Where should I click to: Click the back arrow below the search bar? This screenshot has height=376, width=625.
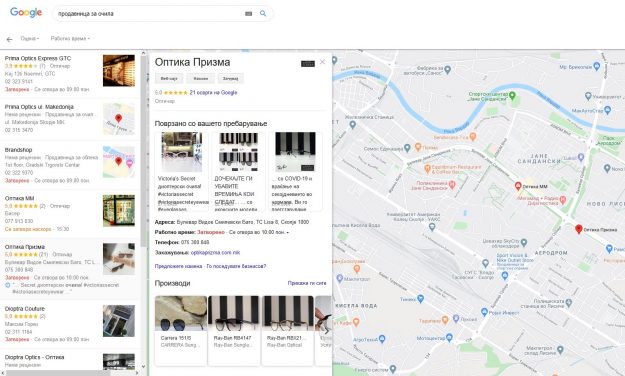(9, 39)
